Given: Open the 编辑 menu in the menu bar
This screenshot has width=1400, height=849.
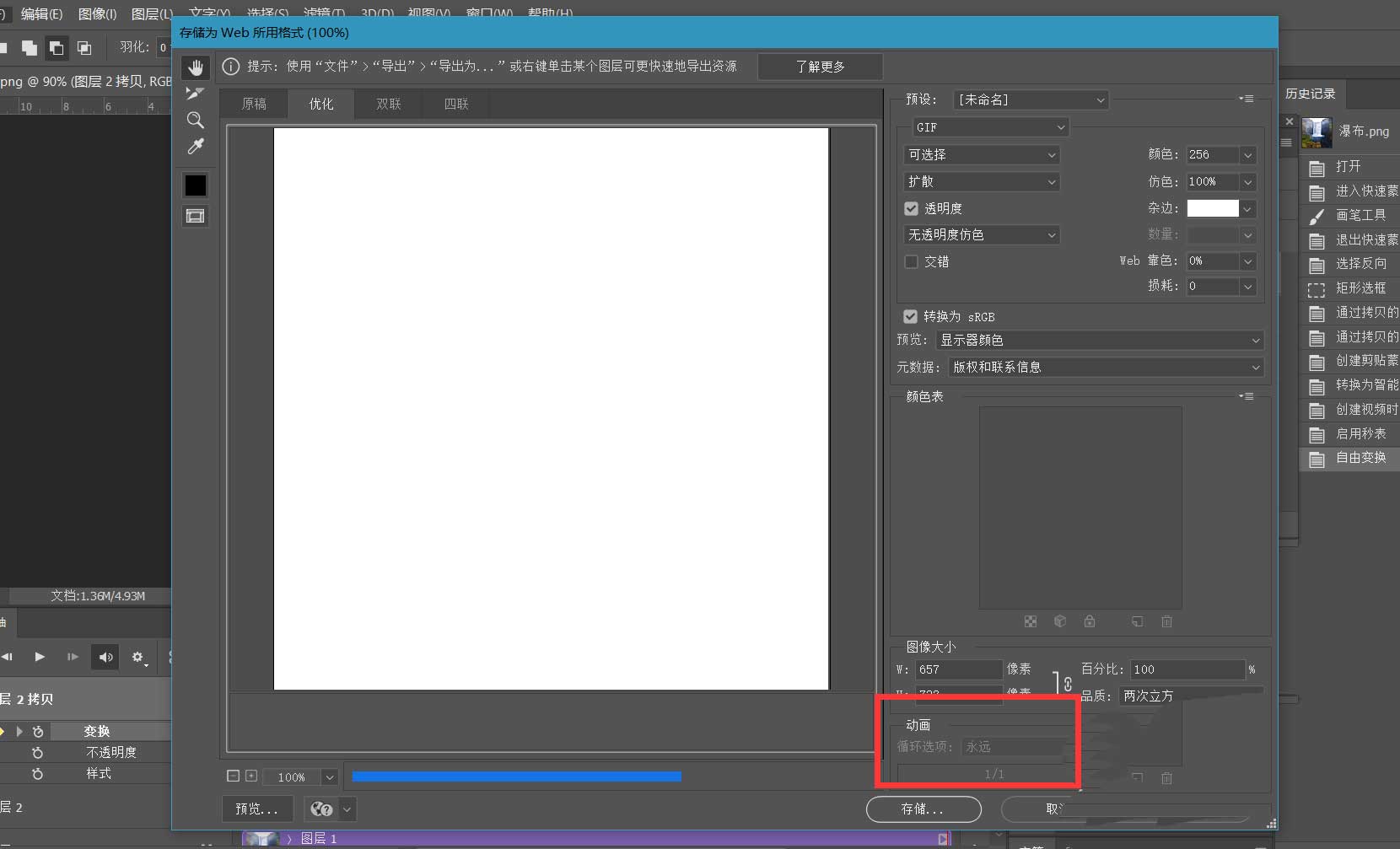Looking at the screenshot, I should (x=40, y=13).
